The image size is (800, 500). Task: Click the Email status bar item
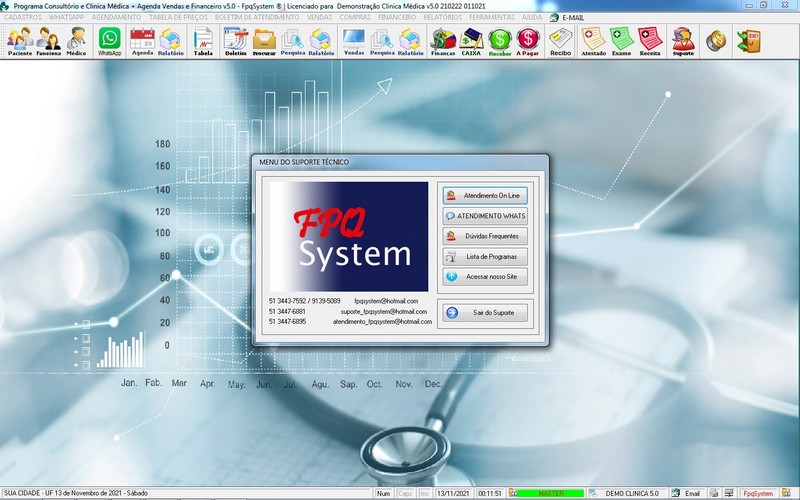click(x=687, y=493)
